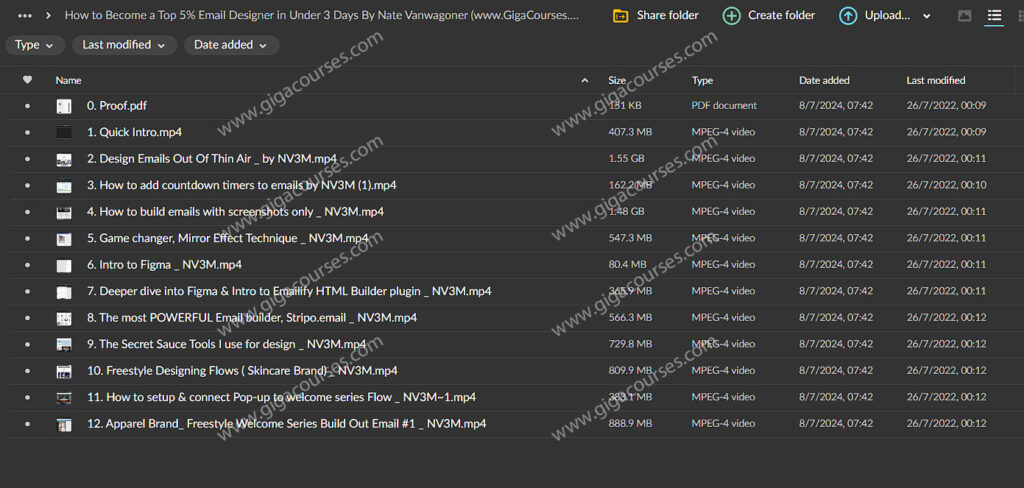Sort by the Name column header
Viewport: 1024px width, 488px height.
pos(69,80)
